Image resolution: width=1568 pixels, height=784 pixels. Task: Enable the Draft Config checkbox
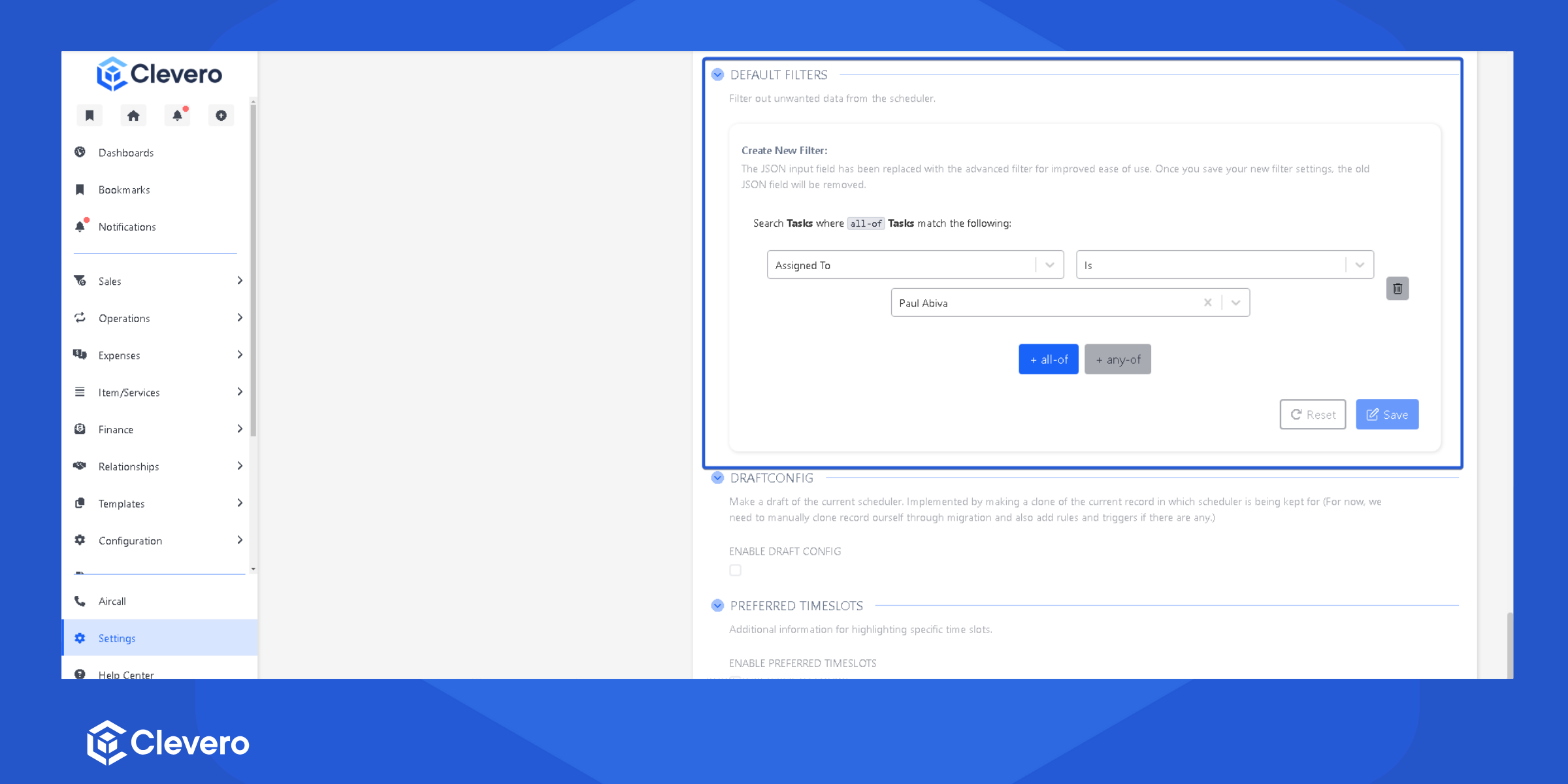[735, 570]
